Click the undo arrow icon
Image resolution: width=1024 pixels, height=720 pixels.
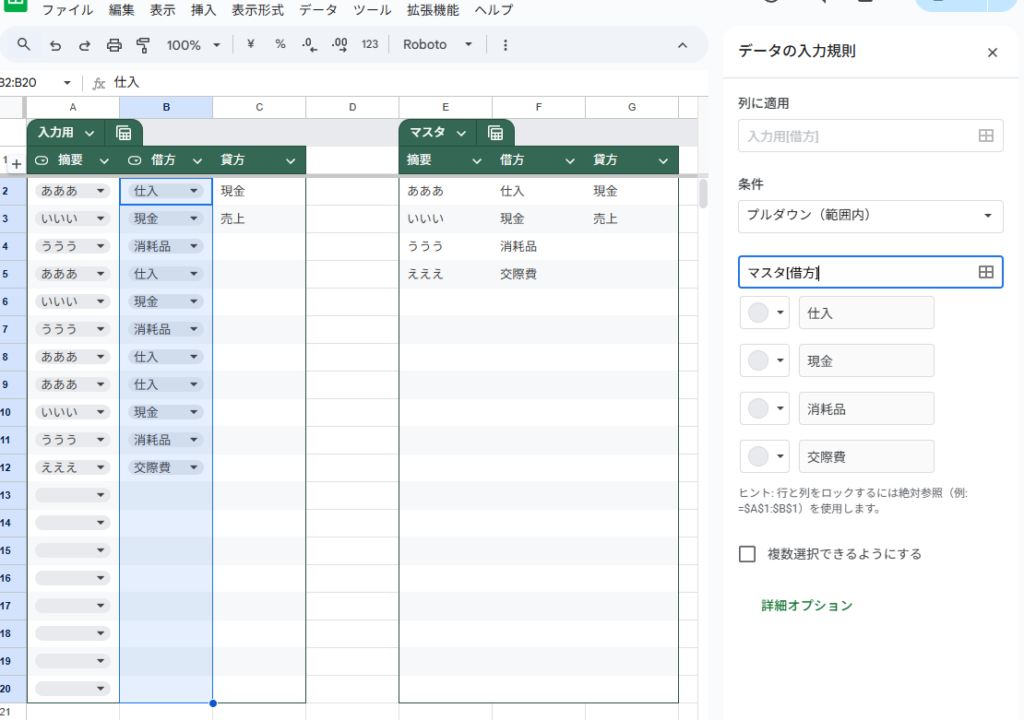point(55,45)
